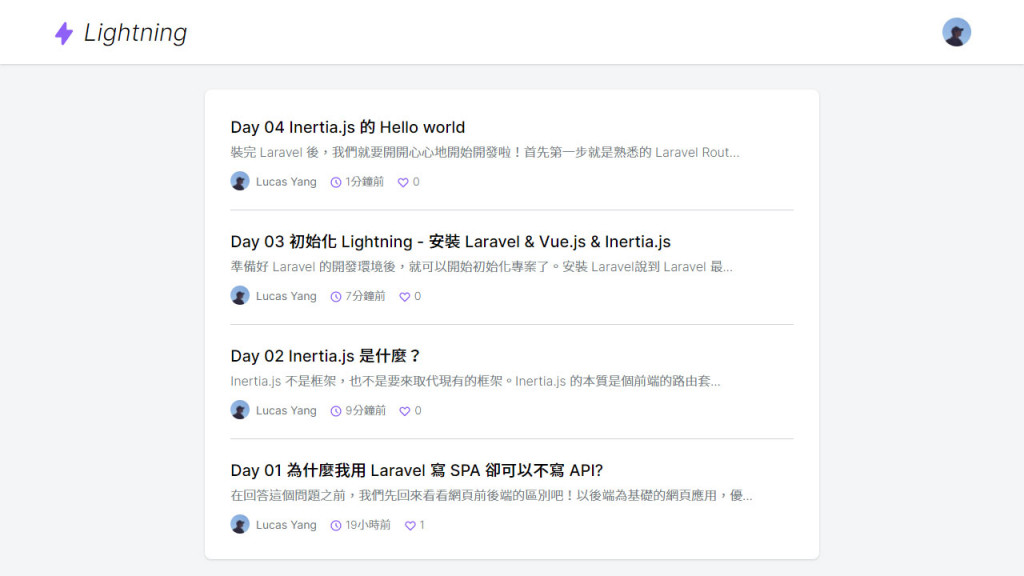Click the clock icon beside 19小時前
The image size is (1024, 576).
[336, 525]
